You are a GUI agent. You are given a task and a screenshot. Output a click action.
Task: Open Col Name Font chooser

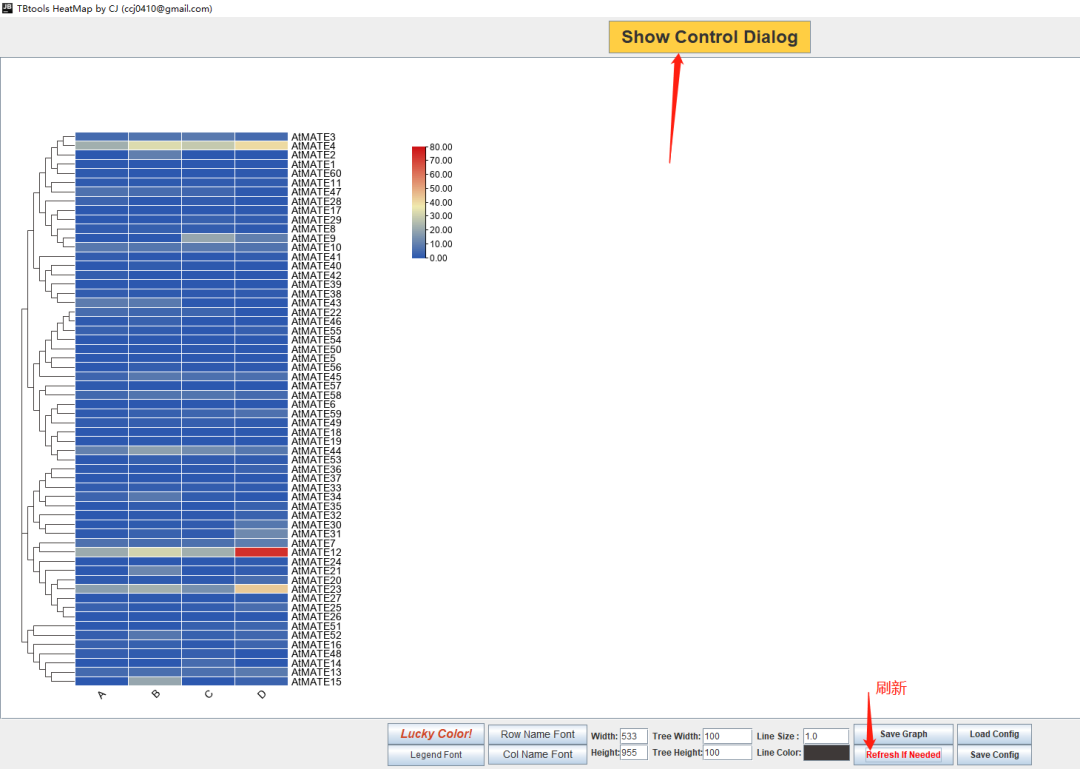pos(537,755)
